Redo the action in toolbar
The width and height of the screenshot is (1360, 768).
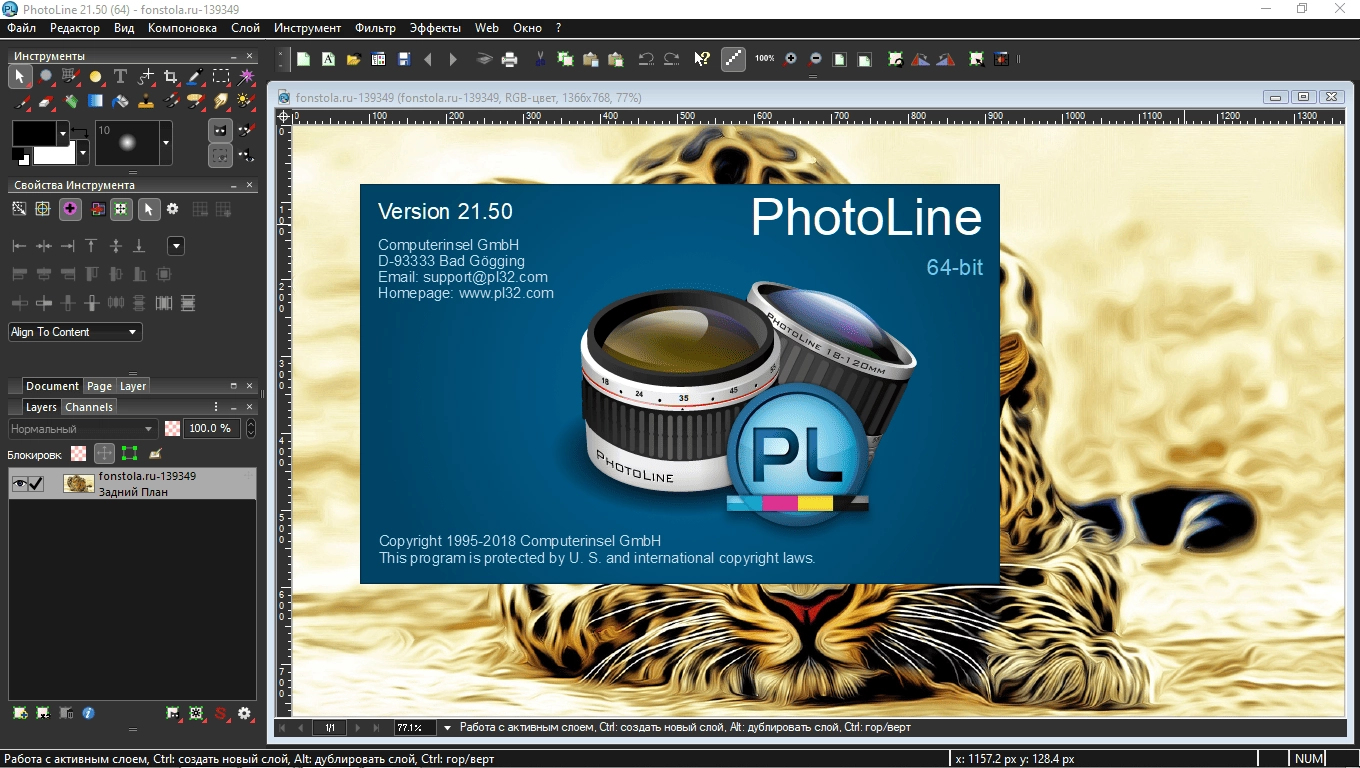point(671,59)
